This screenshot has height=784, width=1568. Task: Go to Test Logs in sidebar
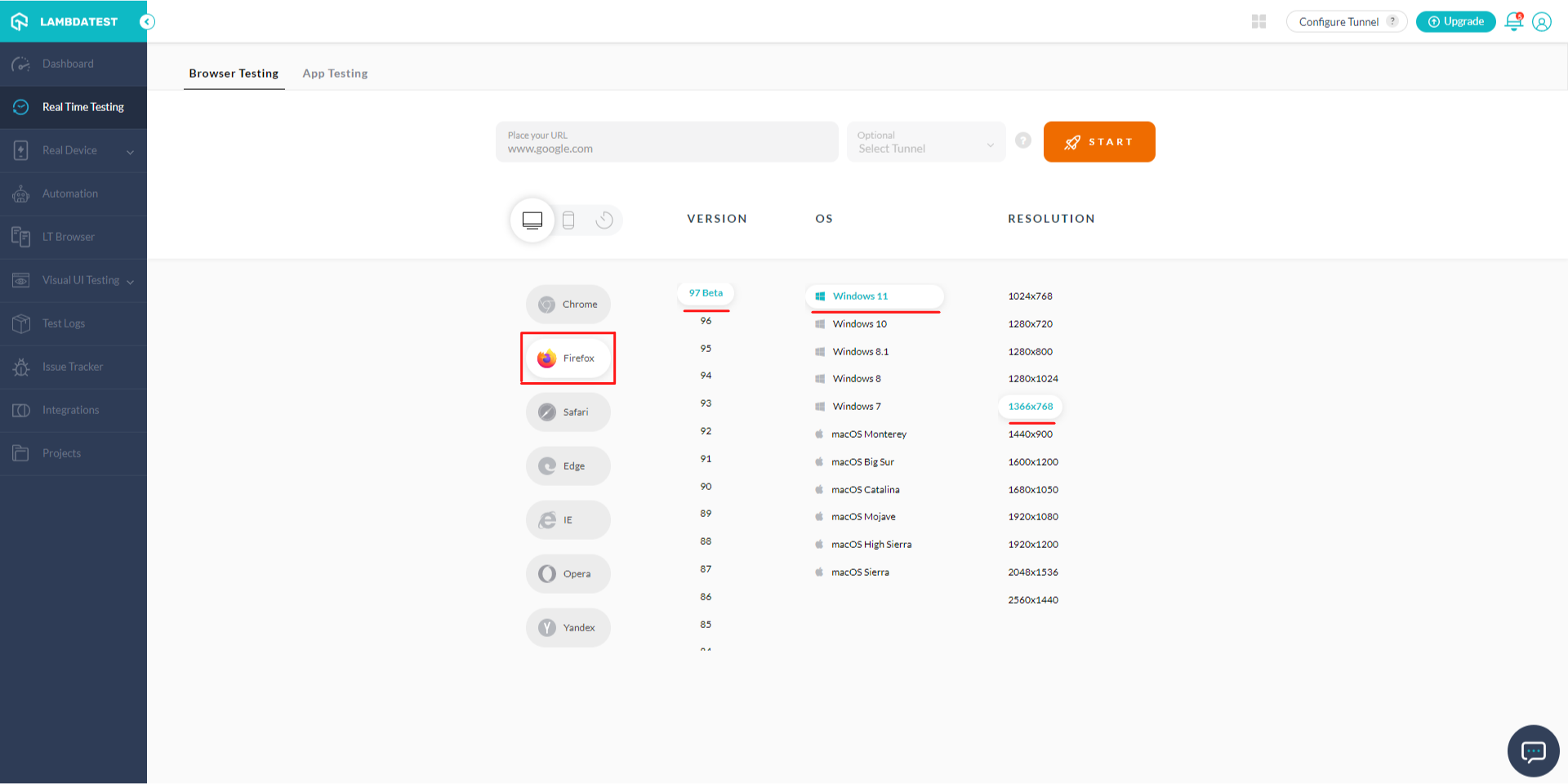click(x=64, y=323)
